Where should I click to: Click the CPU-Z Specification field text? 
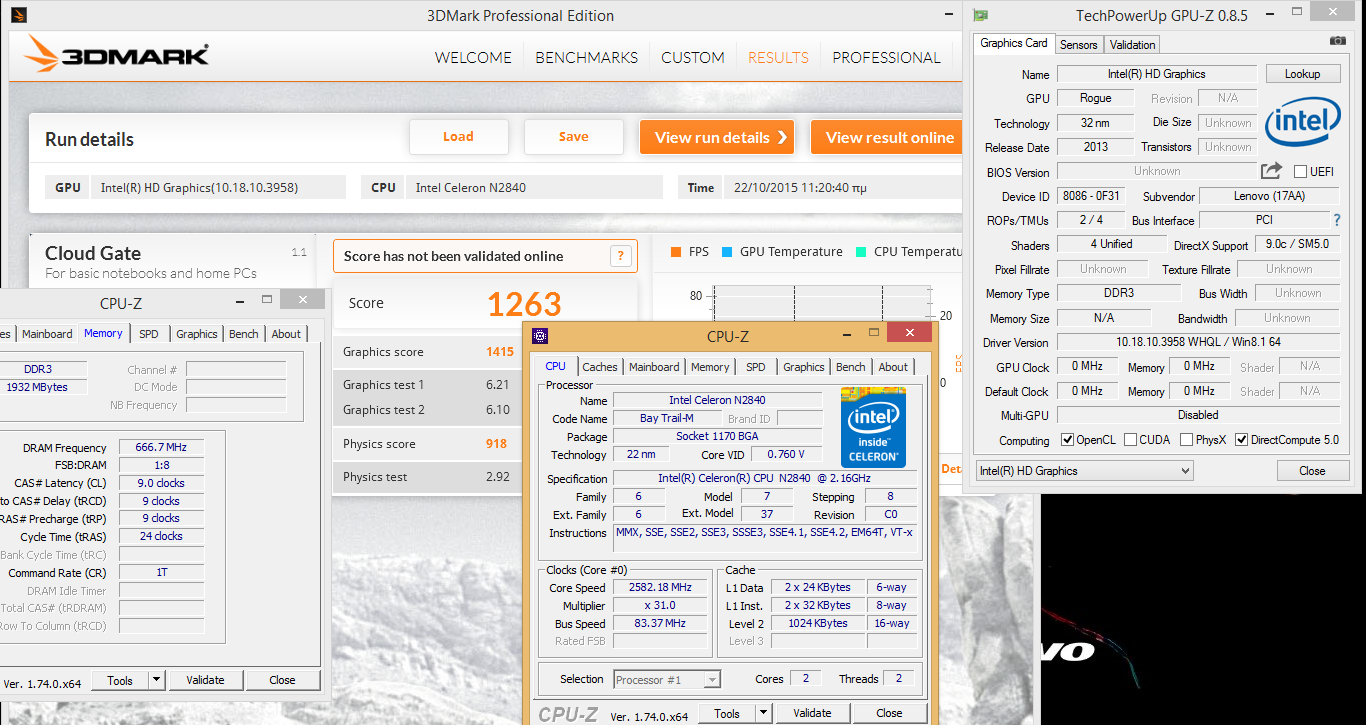(763, 479)
